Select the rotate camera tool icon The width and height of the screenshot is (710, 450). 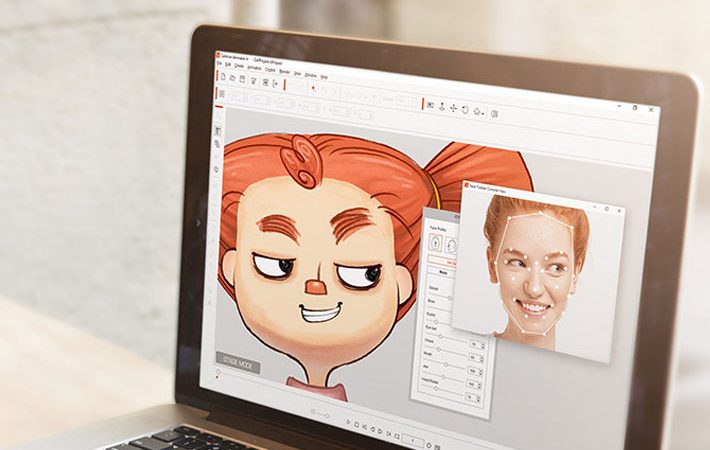point(465,110)
